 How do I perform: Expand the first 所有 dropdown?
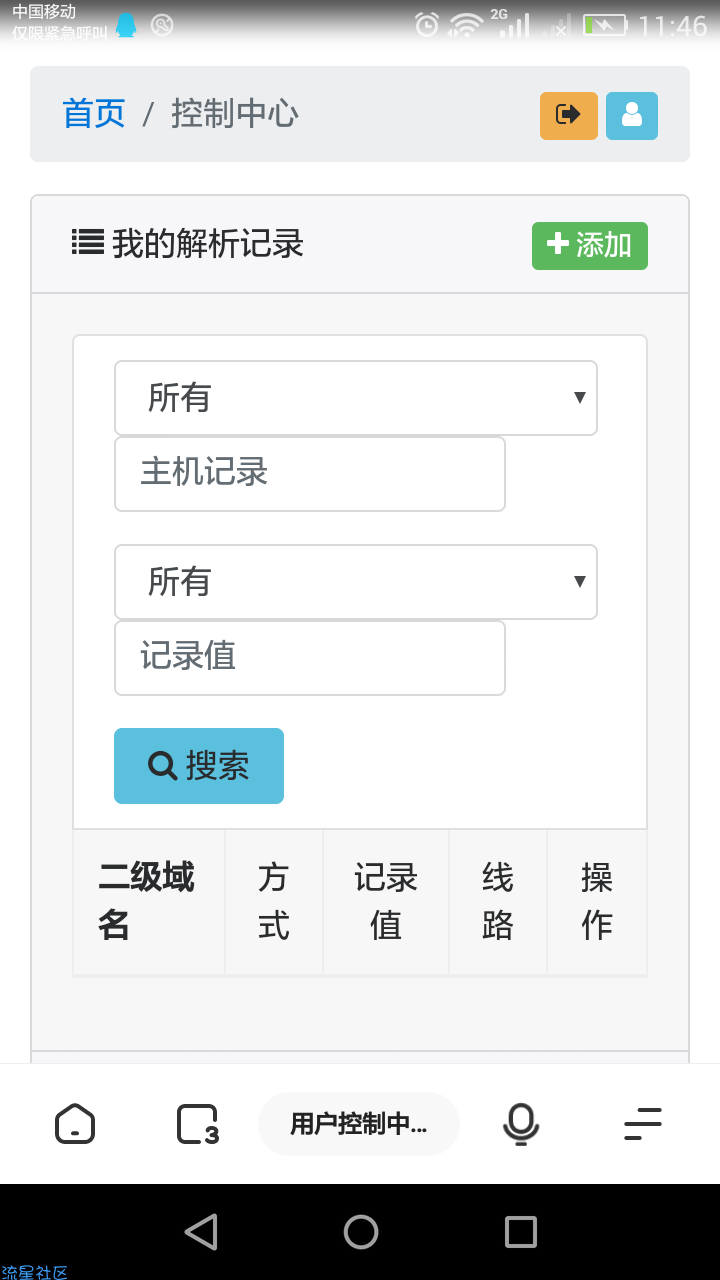(356, 398)
